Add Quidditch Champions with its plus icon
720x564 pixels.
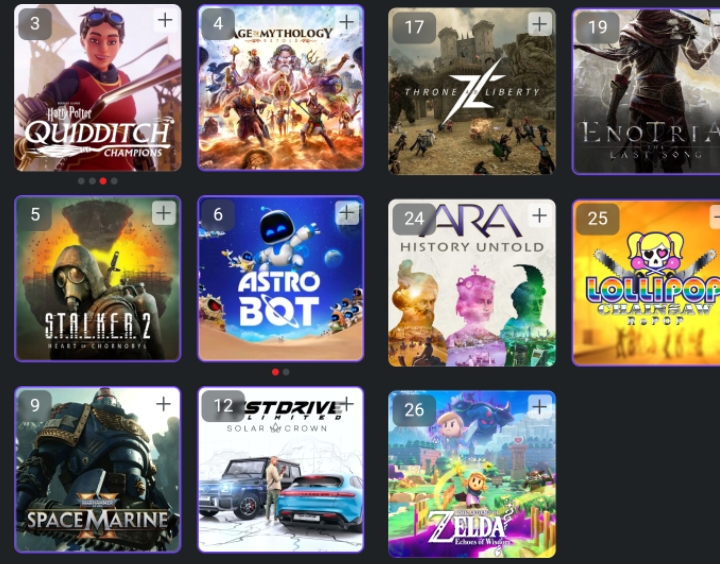[x=164, y=20]
